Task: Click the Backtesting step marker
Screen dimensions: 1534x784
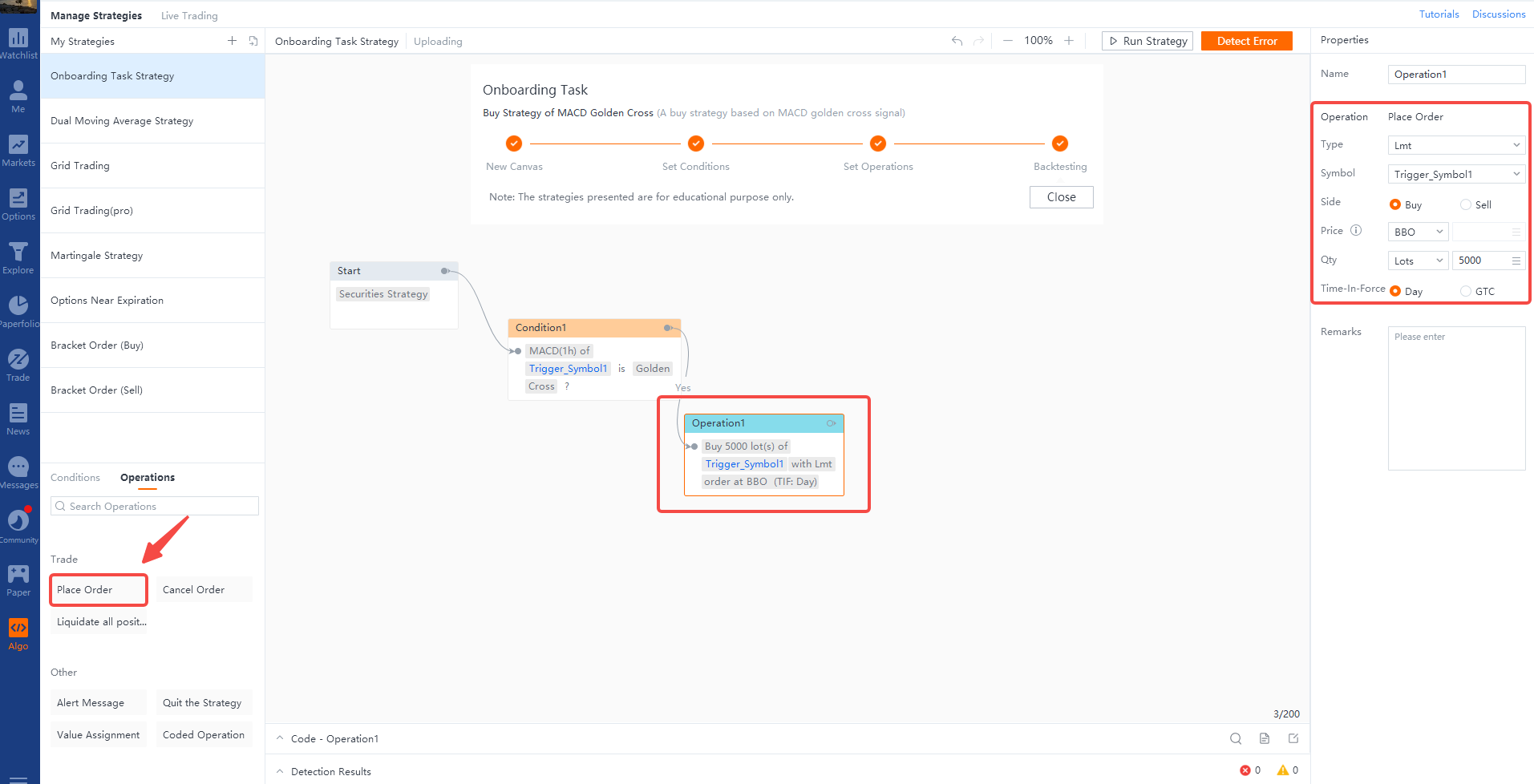Action: coord(1060,143)
